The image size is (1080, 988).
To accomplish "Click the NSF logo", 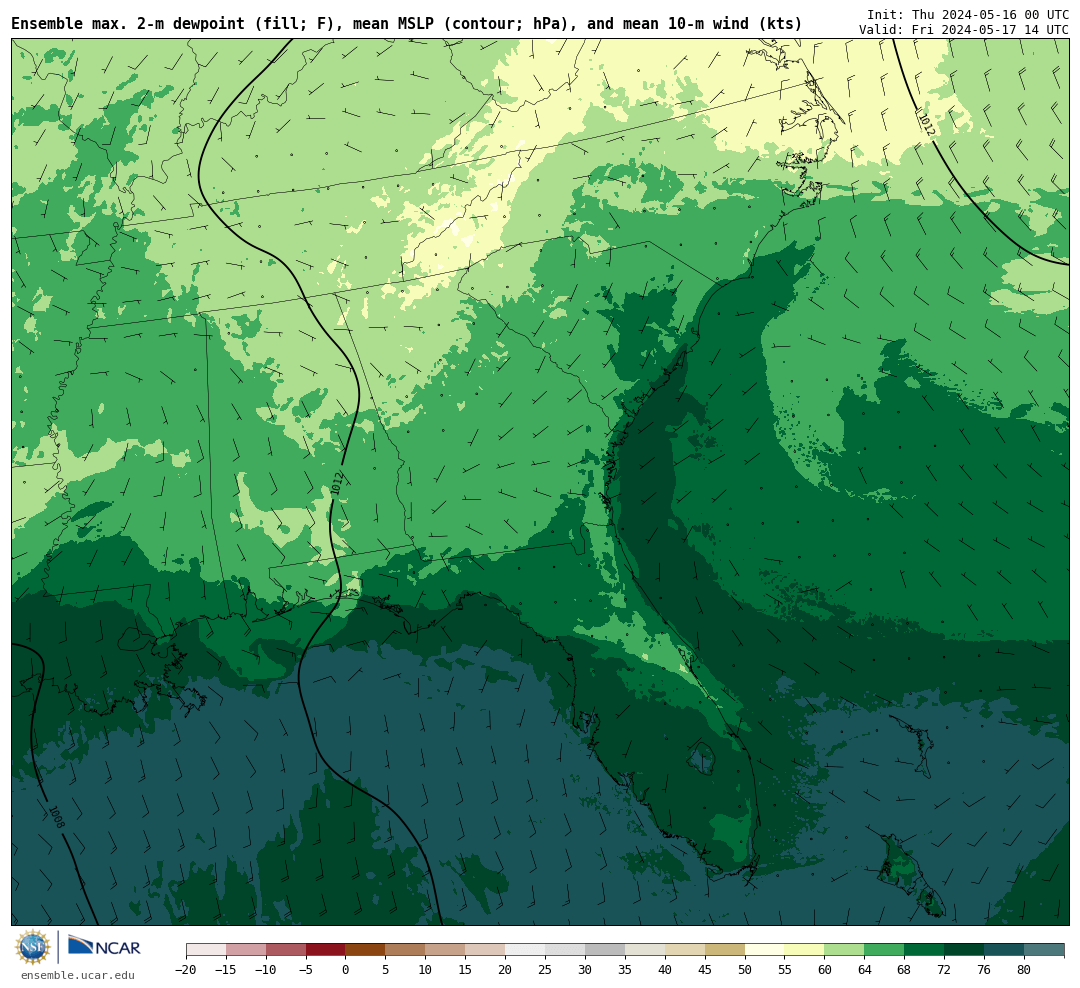I will [x=33, y=947].
